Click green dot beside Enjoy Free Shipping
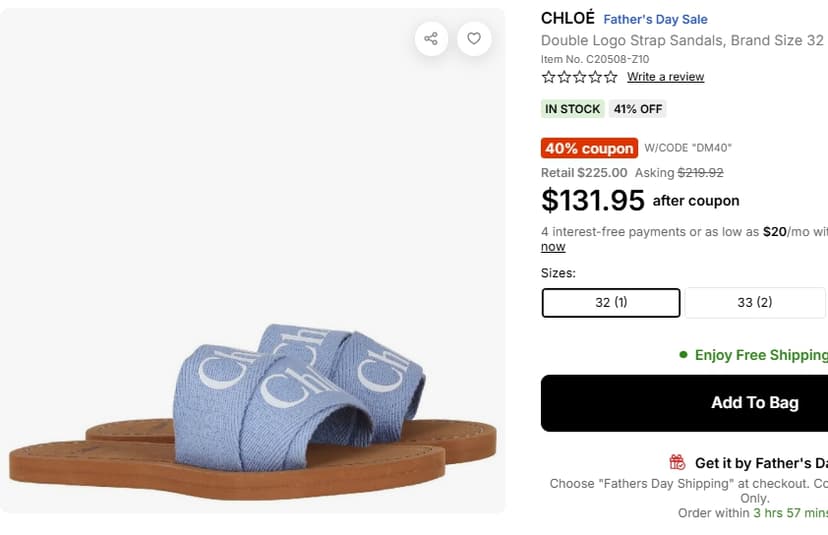Screen dimensions: 828x535 tap(683, 354)
